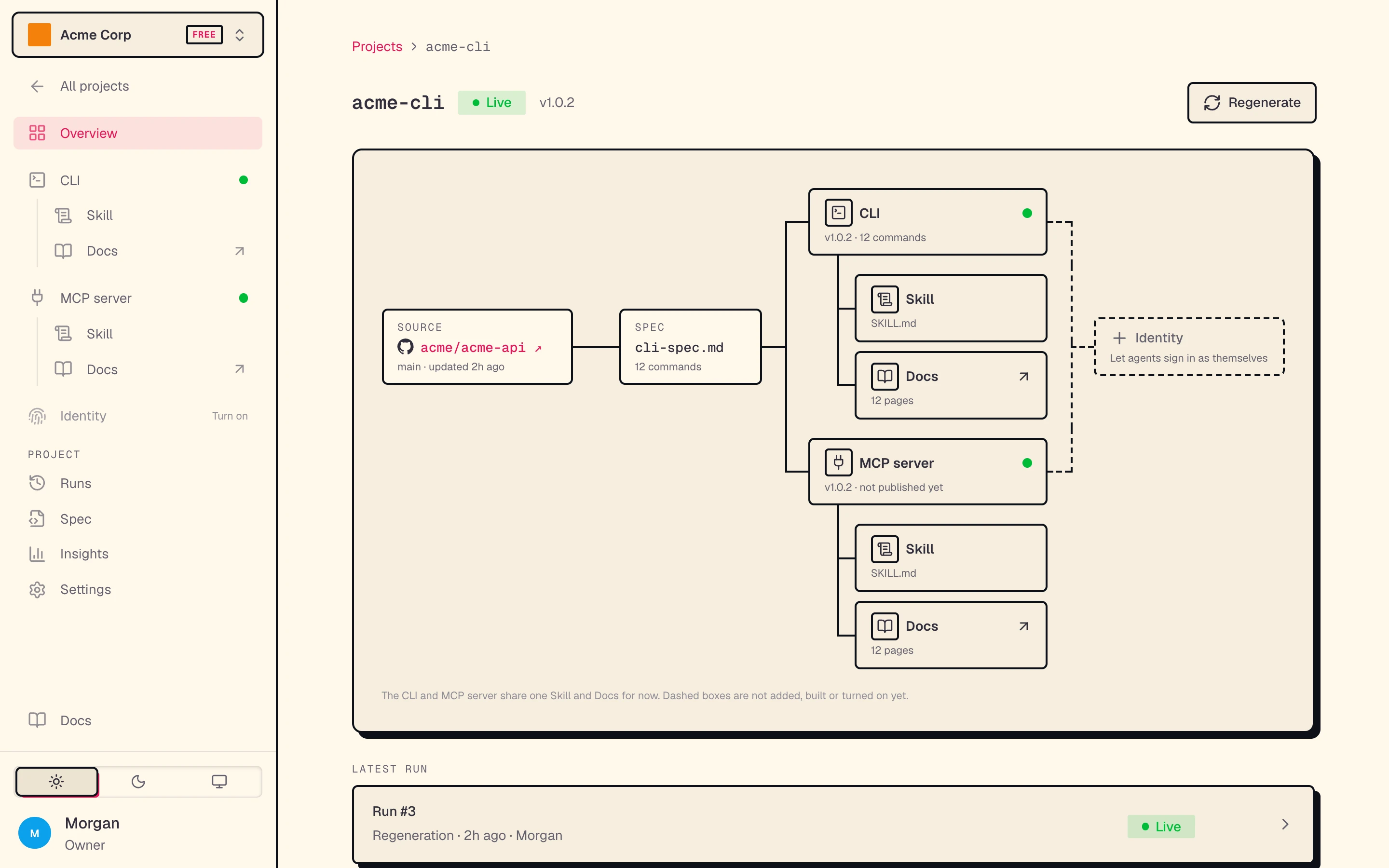Click 'Regeneration · 2h ago · Morgan' text
1389x868 pixels.
click(467, 835)
